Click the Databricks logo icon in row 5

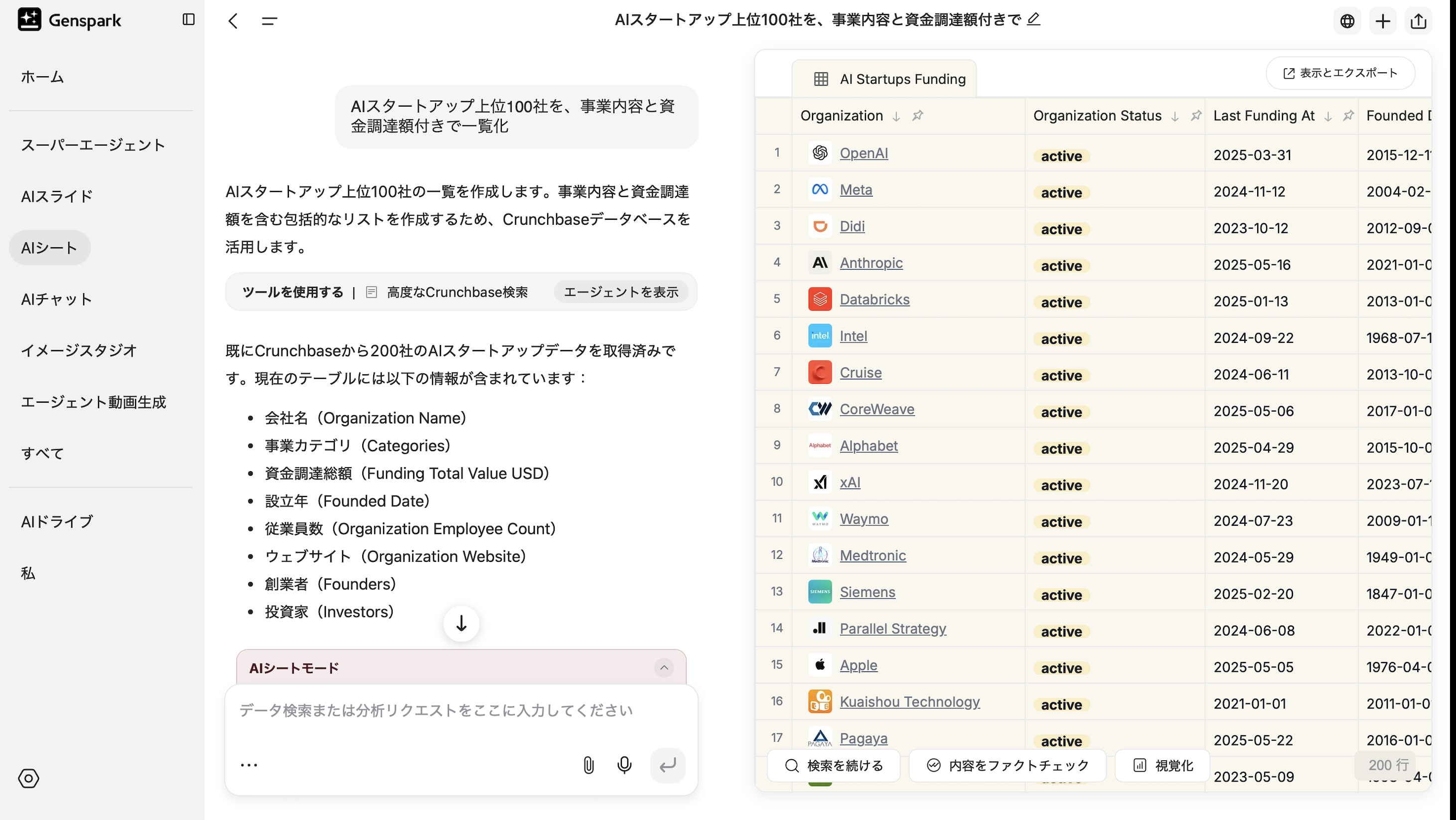pos(820,299)
